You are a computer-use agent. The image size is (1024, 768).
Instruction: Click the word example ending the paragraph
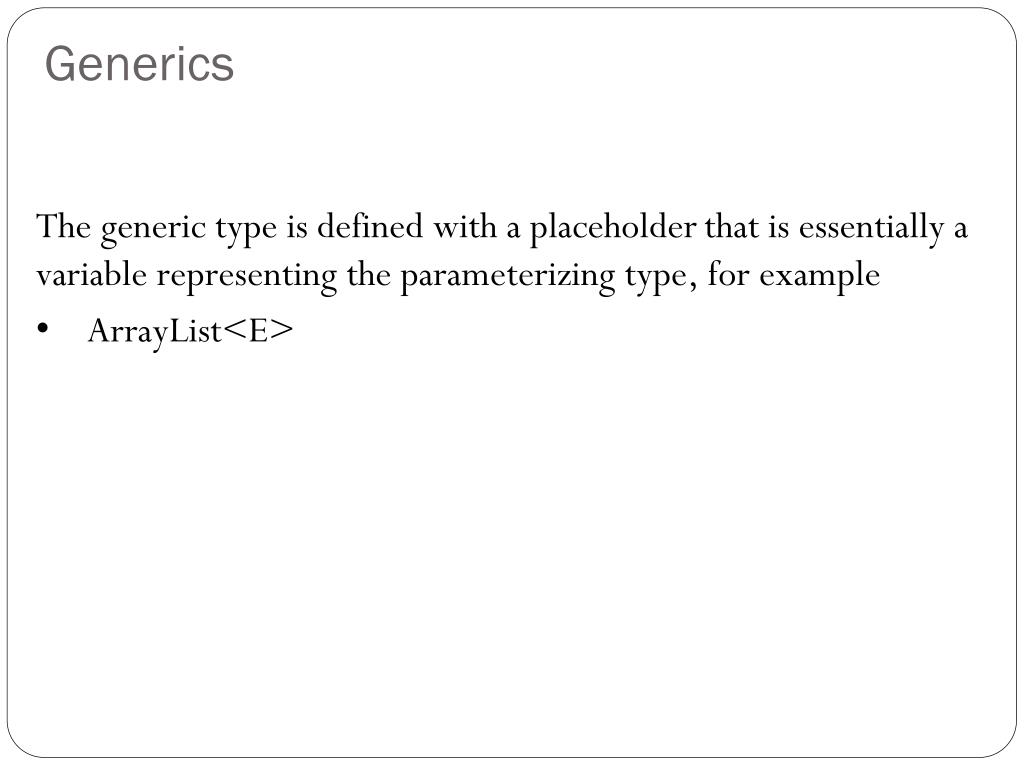(x=819, y=276)
